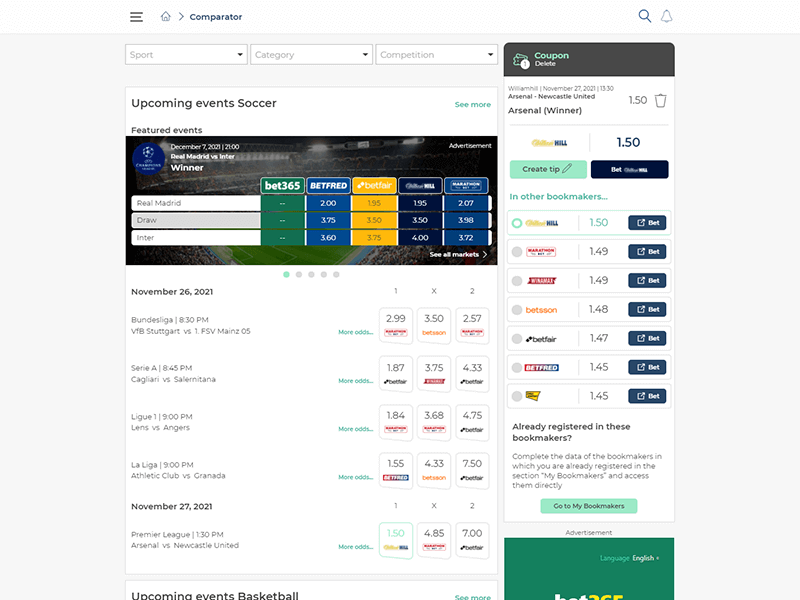Image resolution: width=800 pixels, height=600 pixels.
Task: Select the William Hill bookmaker radio button
Action: point(517,223)
